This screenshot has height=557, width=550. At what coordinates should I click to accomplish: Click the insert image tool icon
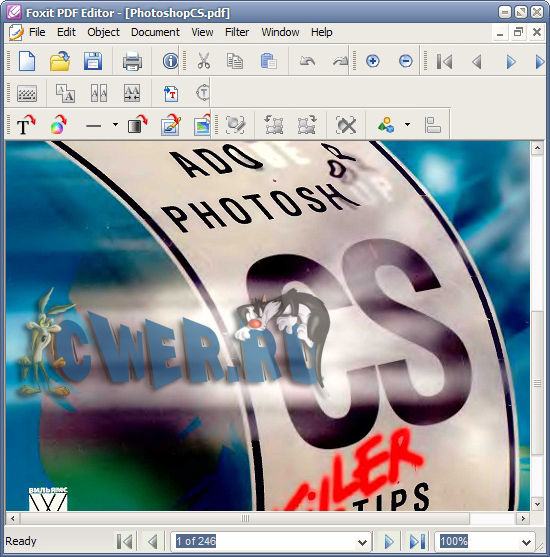point(202,125)
